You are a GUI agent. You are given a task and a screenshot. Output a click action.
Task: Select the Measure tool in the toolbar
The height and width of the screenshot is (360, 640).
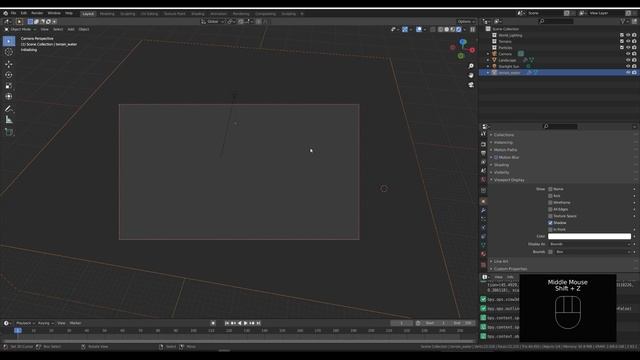9,120
